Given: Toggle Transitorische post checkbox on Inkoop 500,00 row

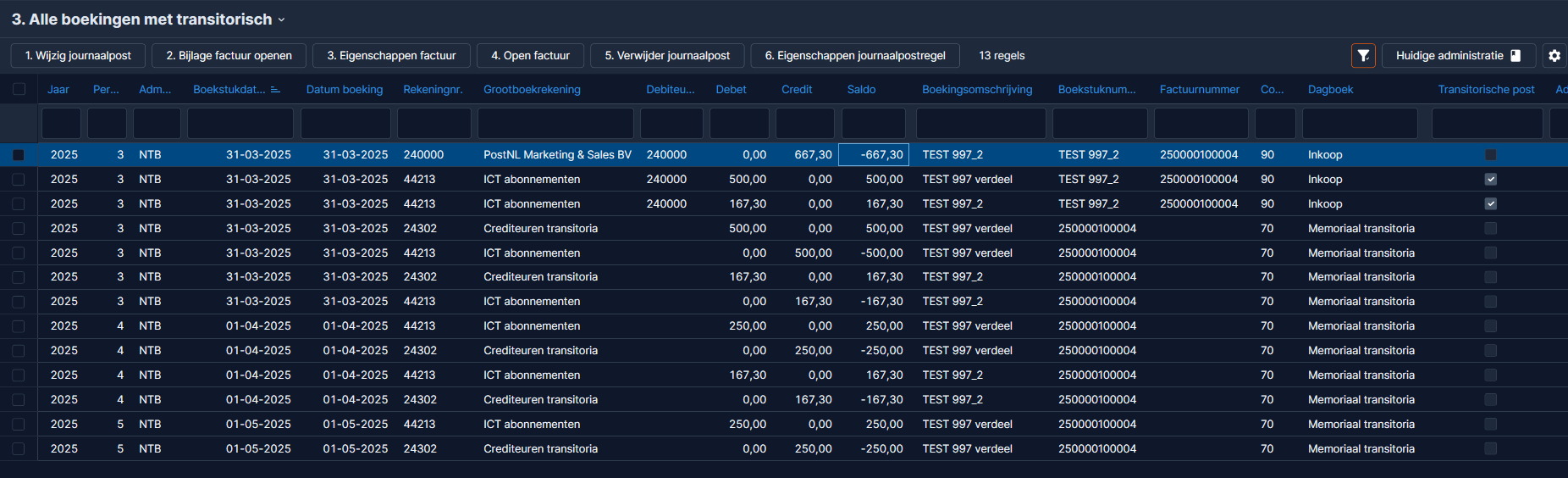Looking at the screenshot, I should (x=1491, y=180).
